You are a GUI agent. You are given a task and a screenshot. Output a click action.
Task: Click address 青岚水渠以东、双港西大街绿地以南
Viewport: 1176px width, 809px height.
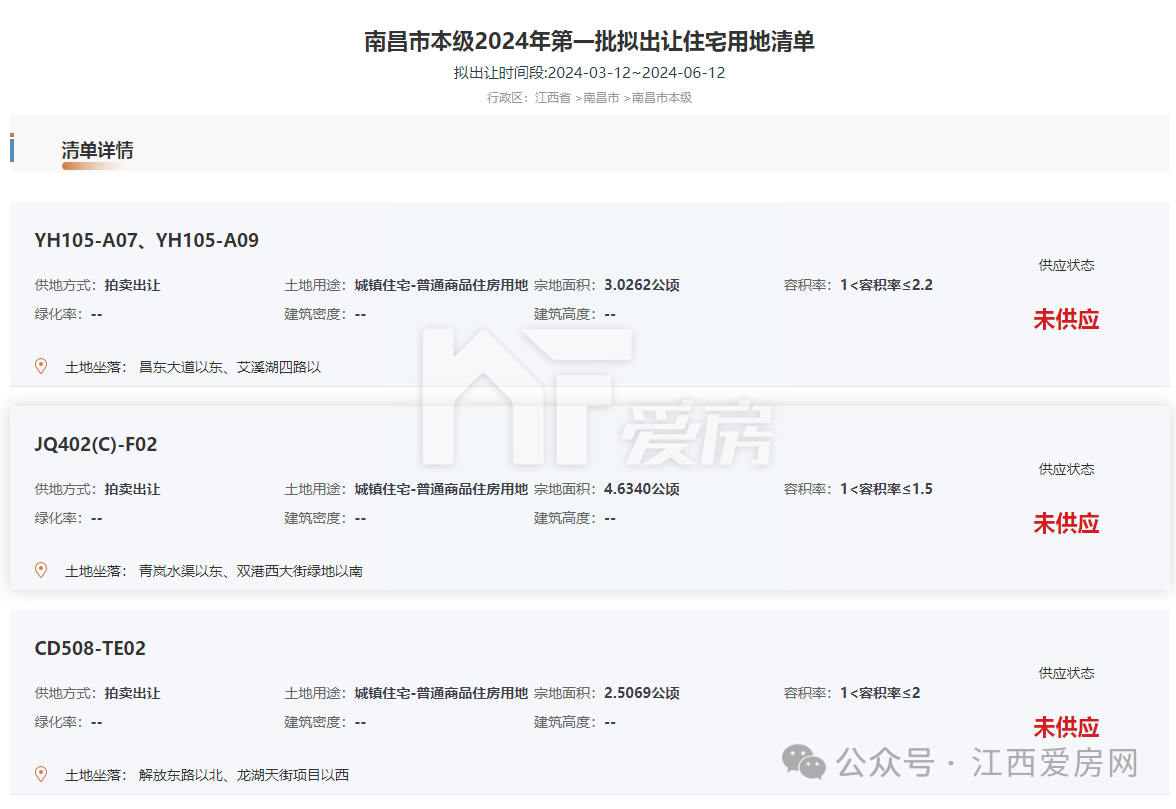click(250, 571)
